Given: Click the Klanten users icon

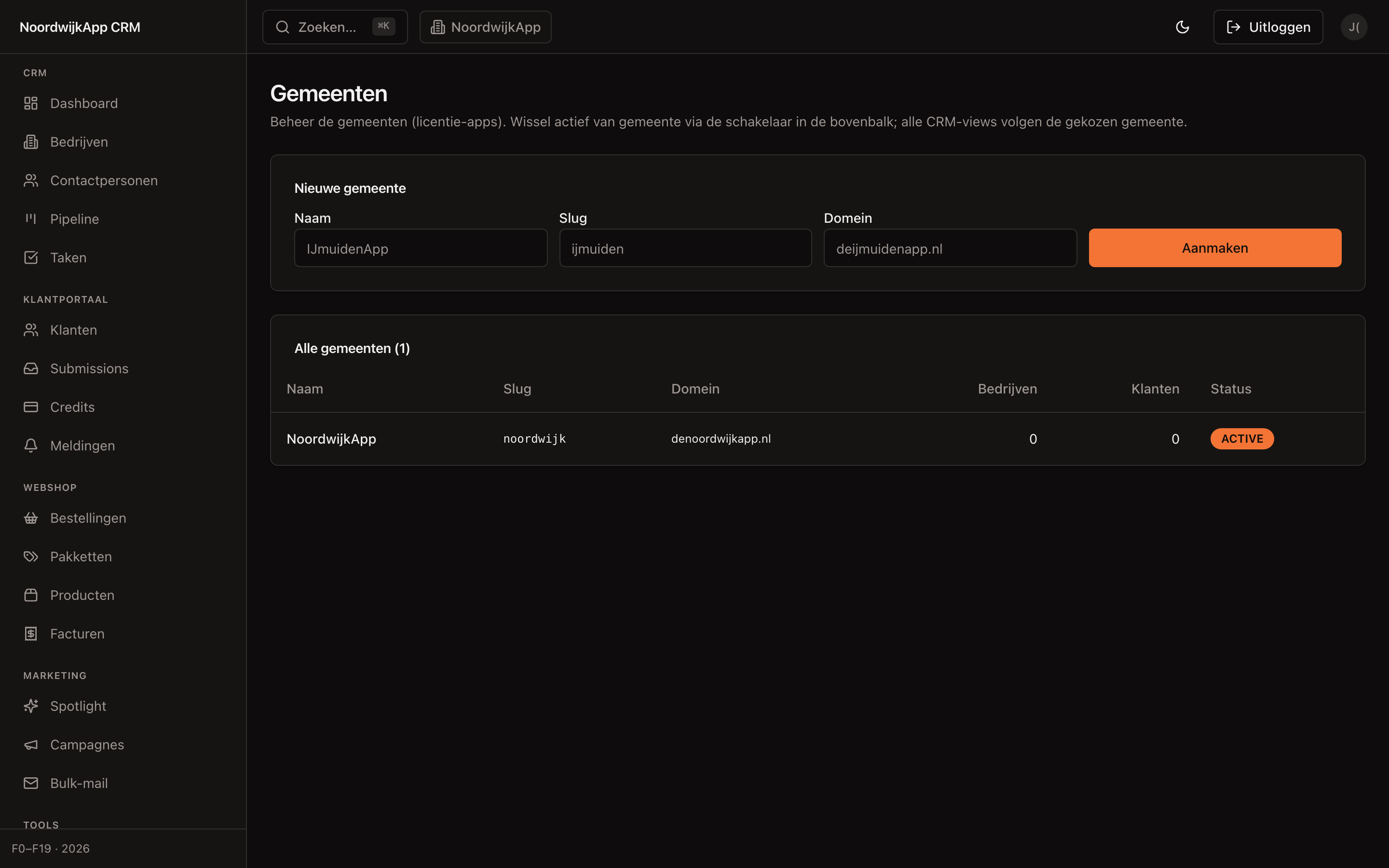Looking at the screenshot, I should click(31, 330).
